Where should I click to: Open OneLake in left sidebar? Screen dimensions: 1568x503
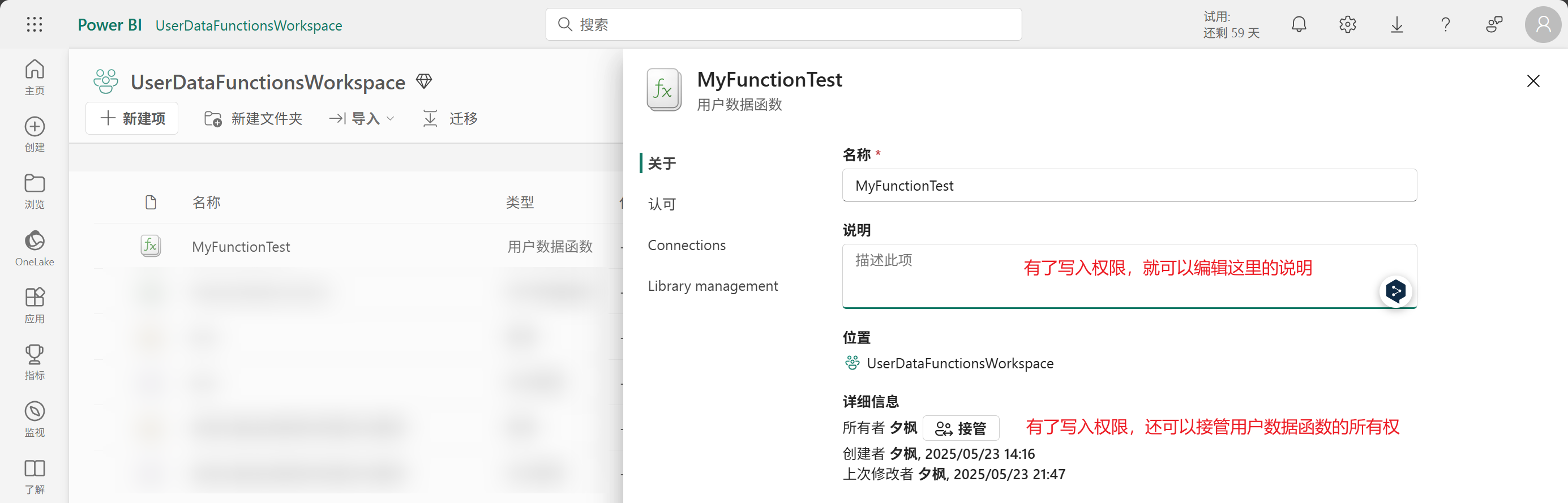click(x=35, y=248)
